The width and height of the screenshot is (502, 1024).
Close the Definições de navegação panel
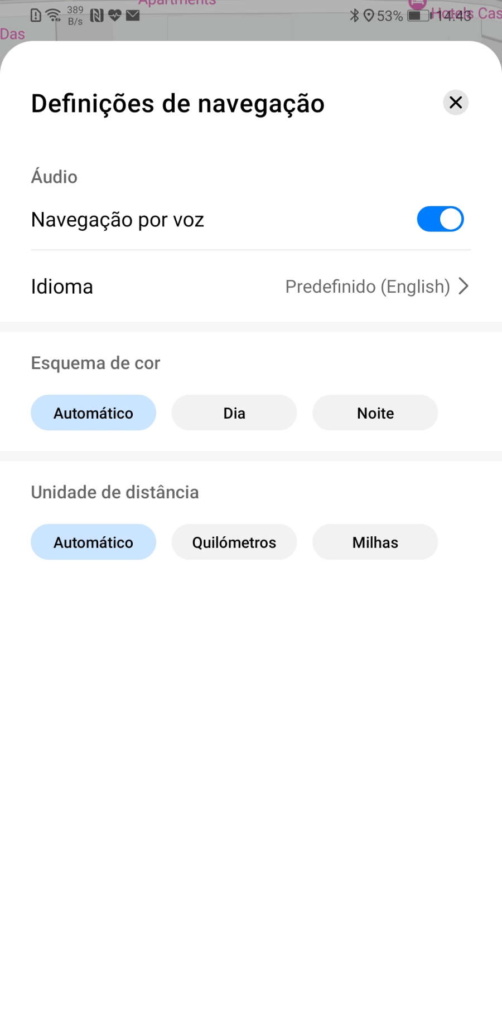[456, 103]
